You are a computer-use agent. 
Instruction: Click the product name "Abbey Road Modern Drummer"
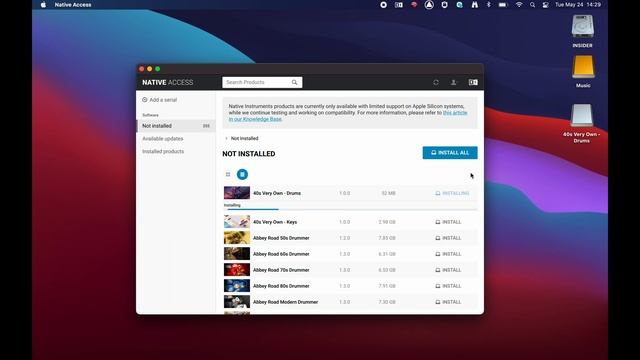(285, 302)
